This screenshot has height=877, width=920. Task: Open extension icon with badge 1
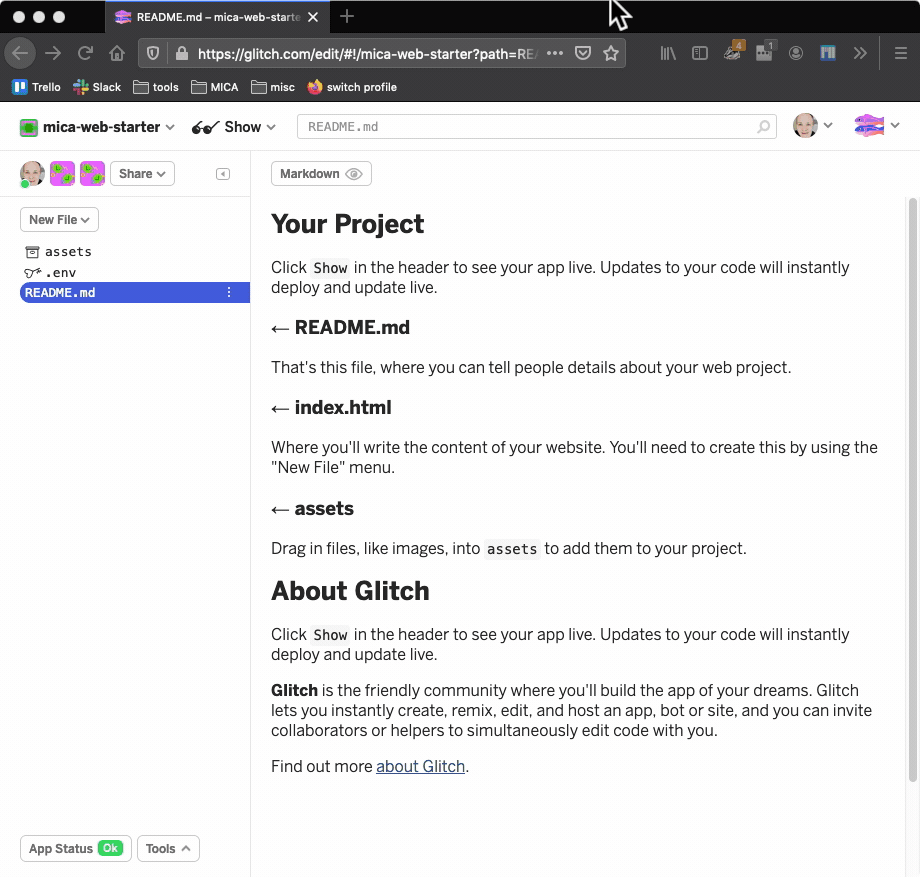765,52
